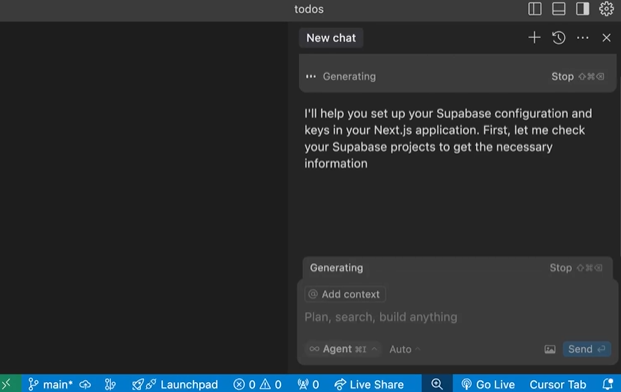Start Live Share session
The width and height of the screenshot is (621, 392).
pos(369,384)
